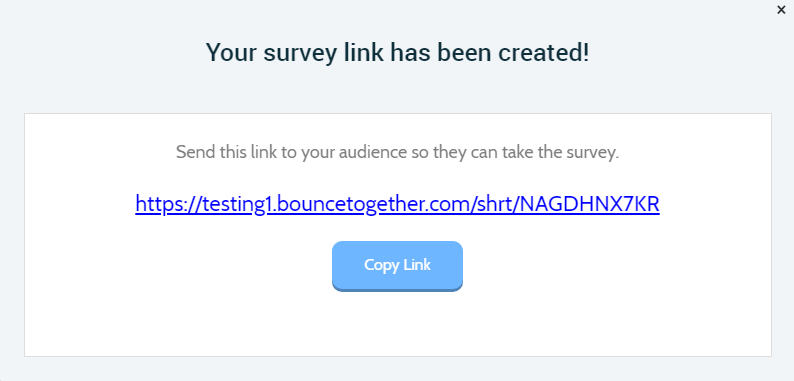The image size is (794, 381).
Task: Dismiss the popup using the X icon
Action: pyautogui.click(x=781, y=10)
